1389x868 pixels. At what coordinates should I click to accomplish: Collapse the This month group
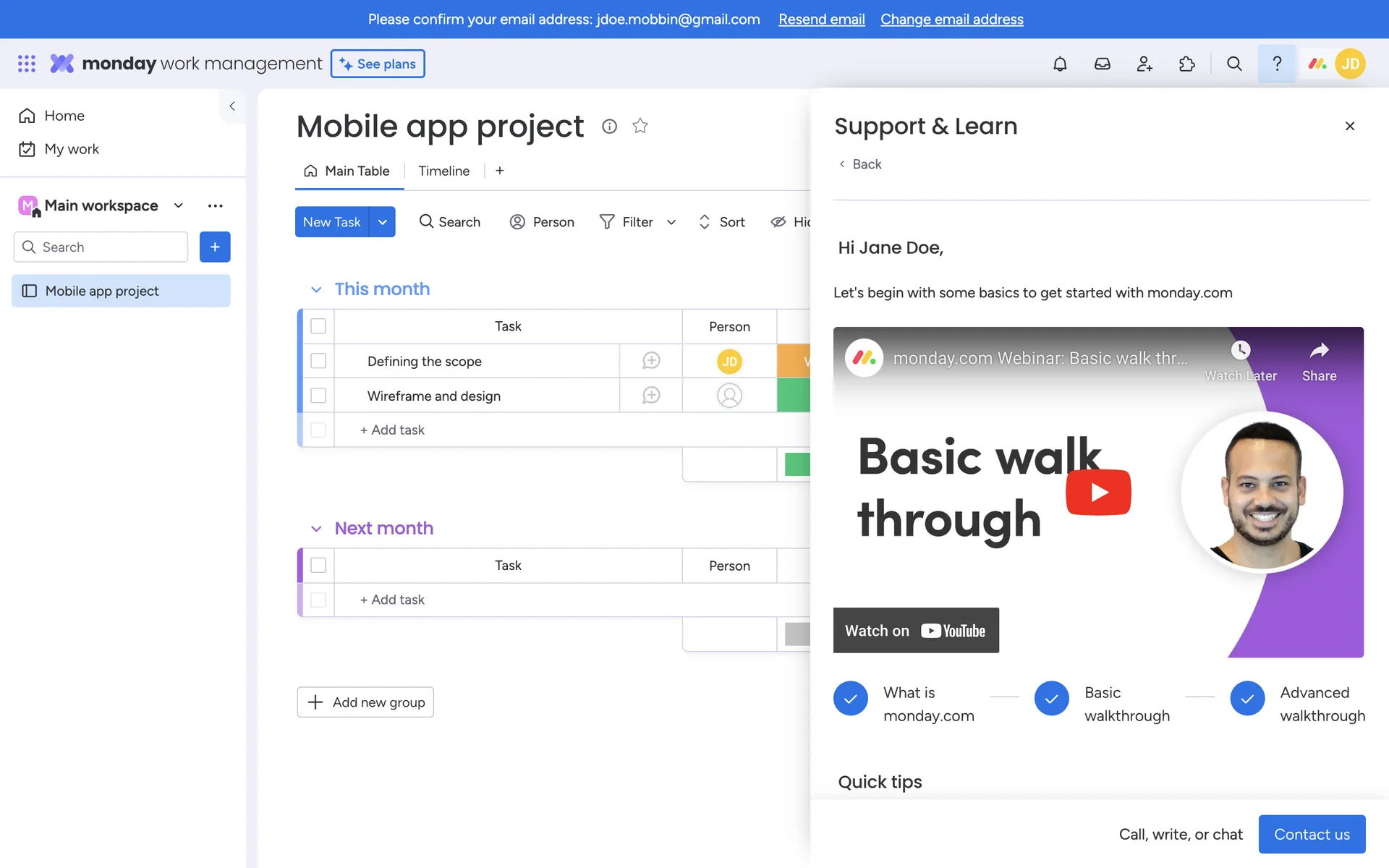[x=316, y=289]
